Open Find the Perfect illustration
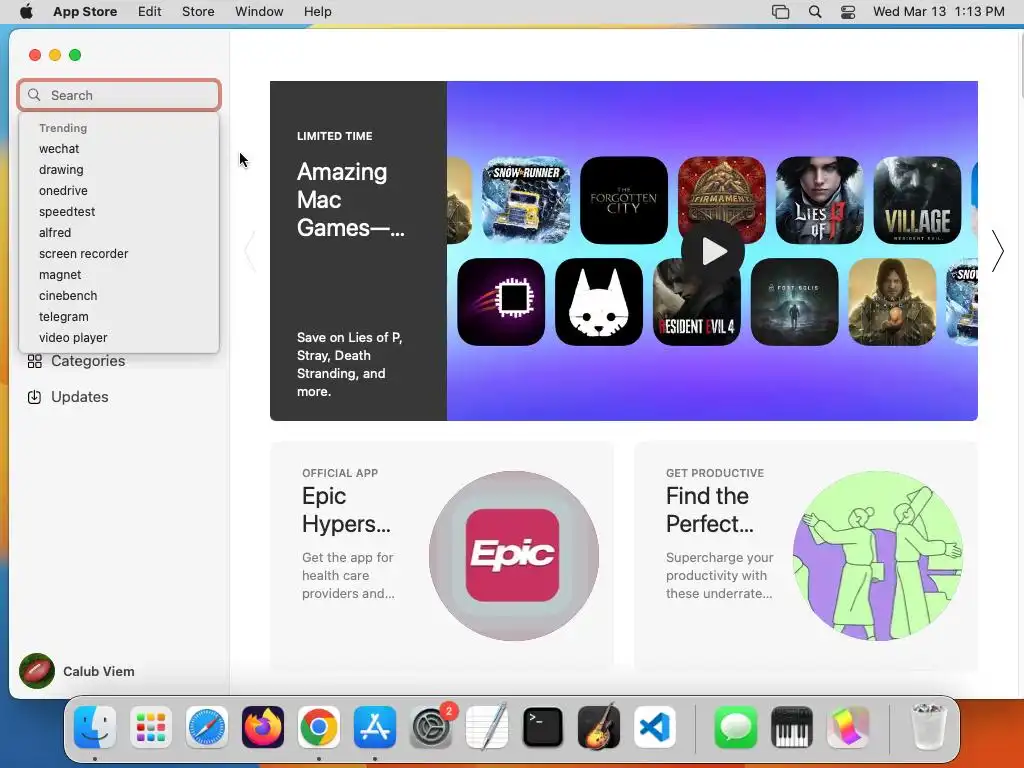1024x768 pixels. point(878,556)
